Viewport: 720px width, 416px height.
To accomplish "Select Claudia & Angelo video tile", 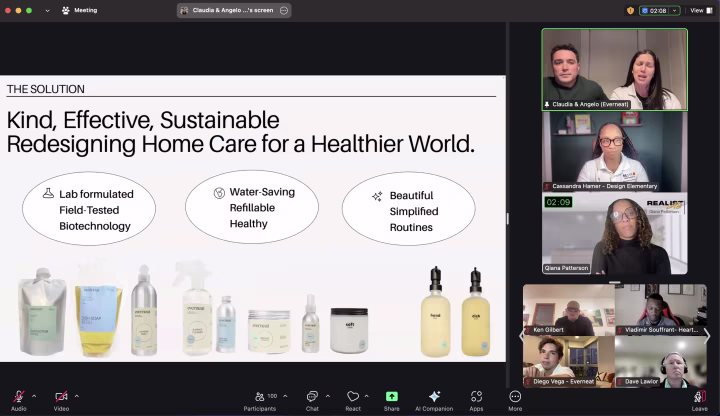I will [614, 69].
